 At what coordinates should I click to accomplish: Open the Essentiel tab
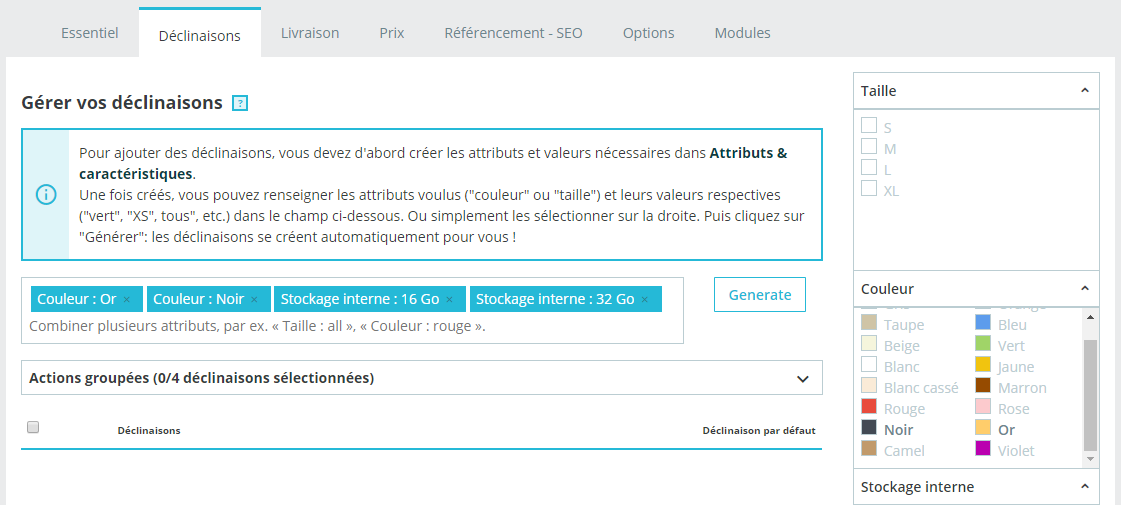tap(89, 33)
